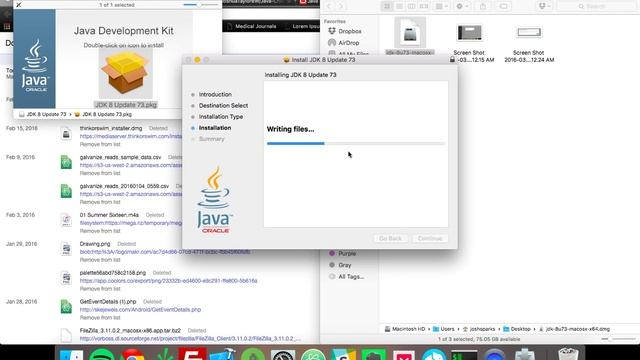Click file icon next to 01 Summer Sixteen.m4a

tap(66, 220)
